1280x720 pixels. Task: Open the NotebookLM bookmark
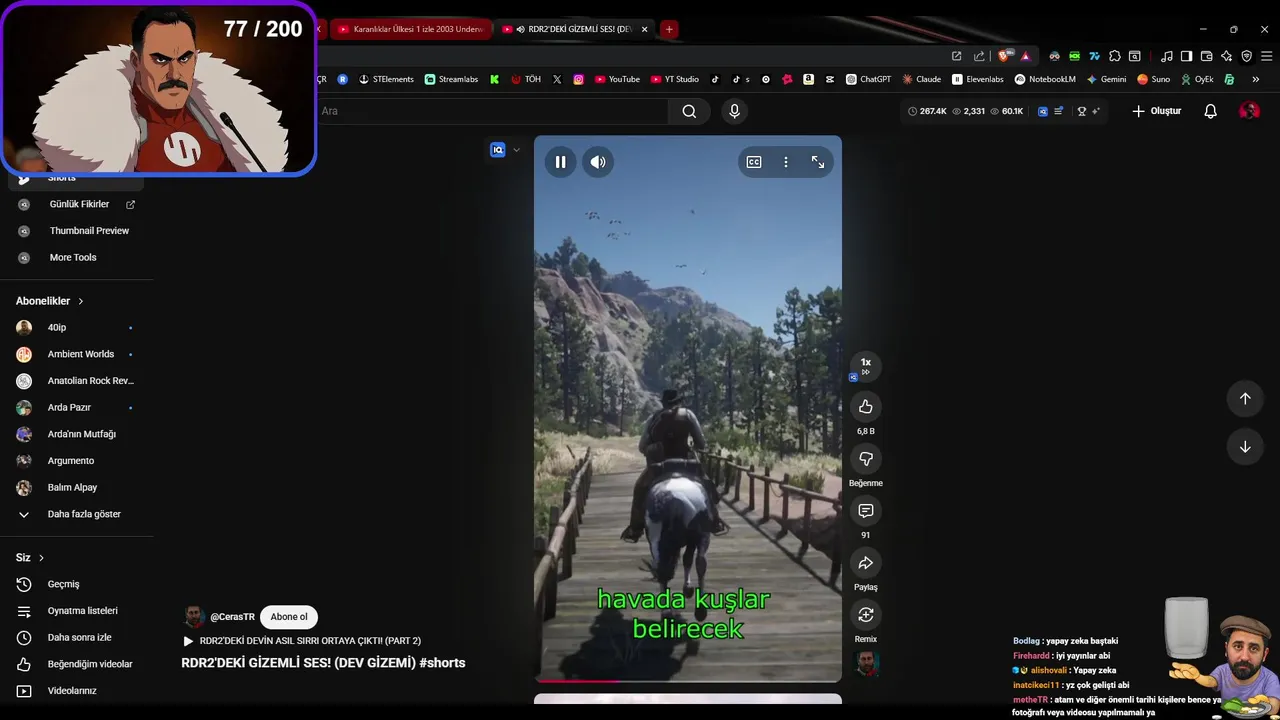pyautogui.click(x=1045, y=79)
